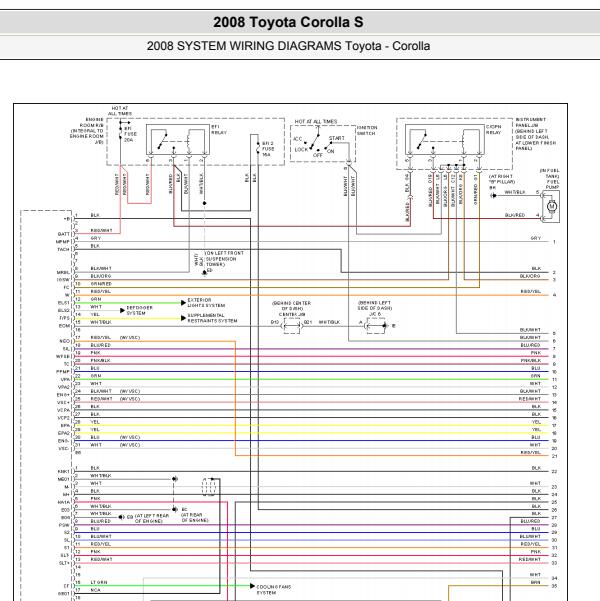
Task: Select the "FUEL PUMP" label
Action: pos(552,184)
